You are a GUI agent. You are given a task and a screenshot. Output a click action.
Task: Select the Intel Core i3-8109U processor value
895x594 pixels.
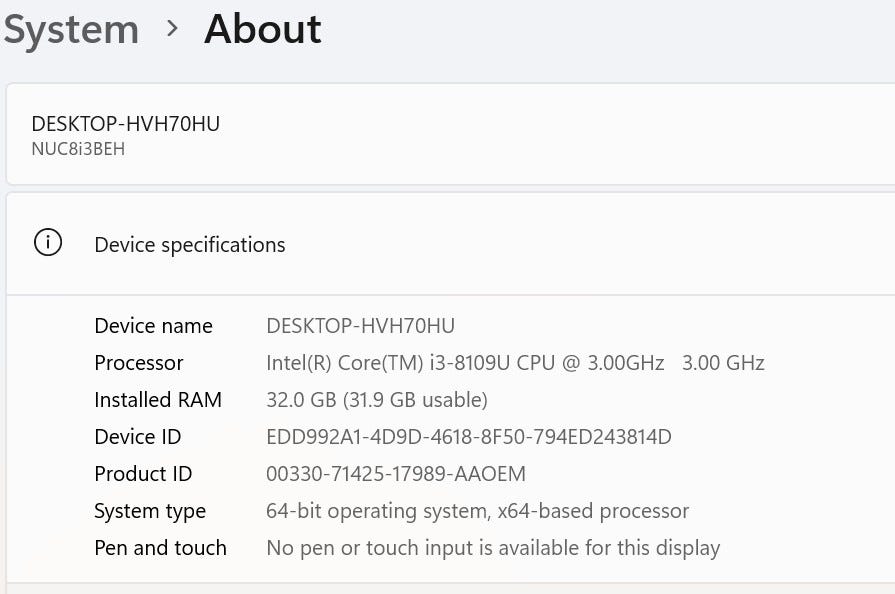click(514, 363)
